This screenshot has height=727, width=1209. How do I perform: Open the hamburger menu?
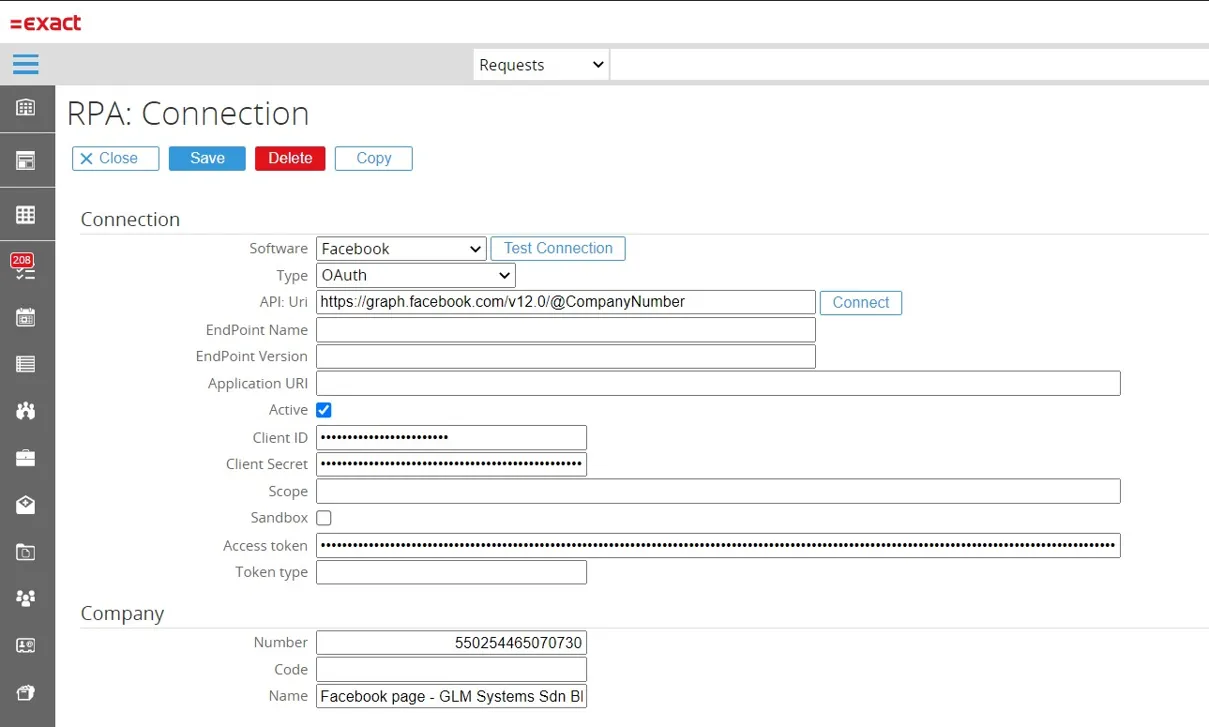click(26, 64)
